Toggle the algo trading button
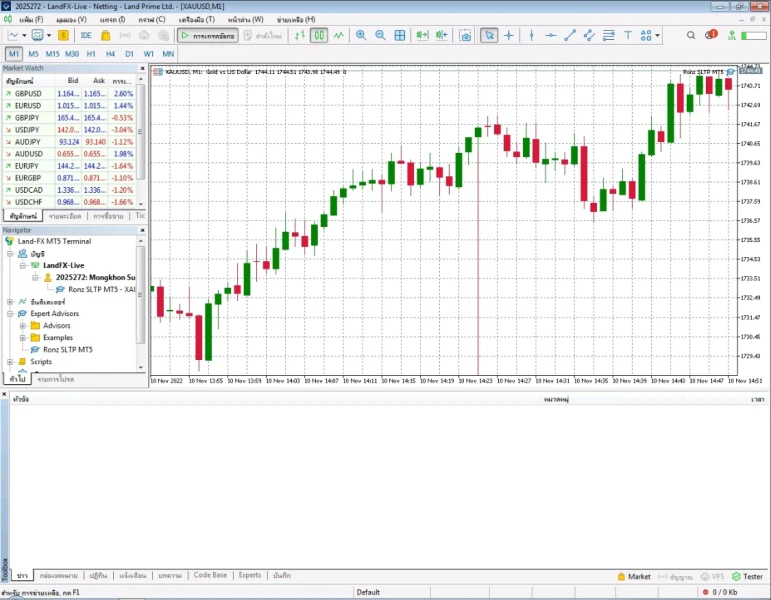 pos(208,35)
